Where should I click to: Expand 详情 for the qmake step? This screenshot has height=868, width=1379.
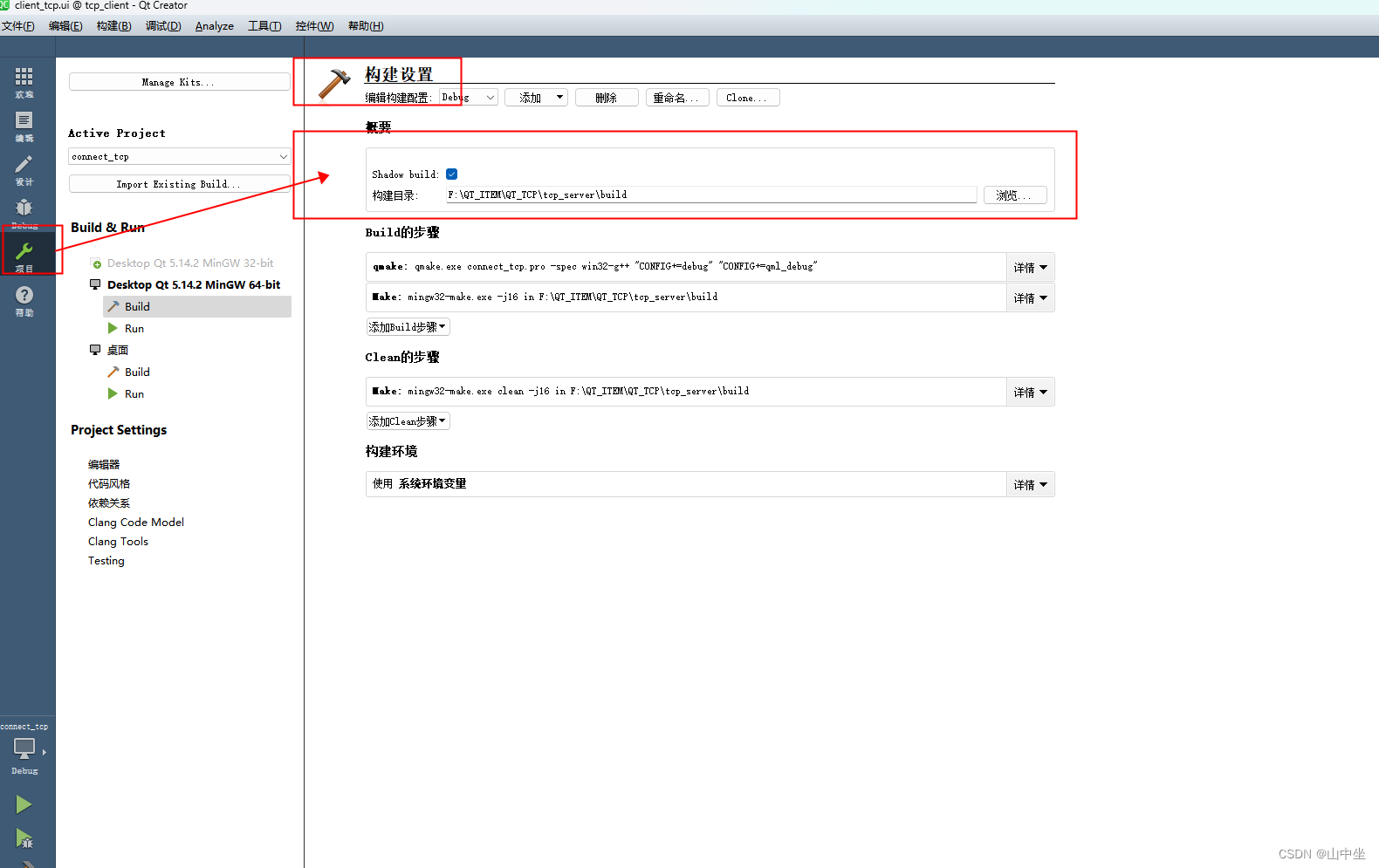(1030, 268)
